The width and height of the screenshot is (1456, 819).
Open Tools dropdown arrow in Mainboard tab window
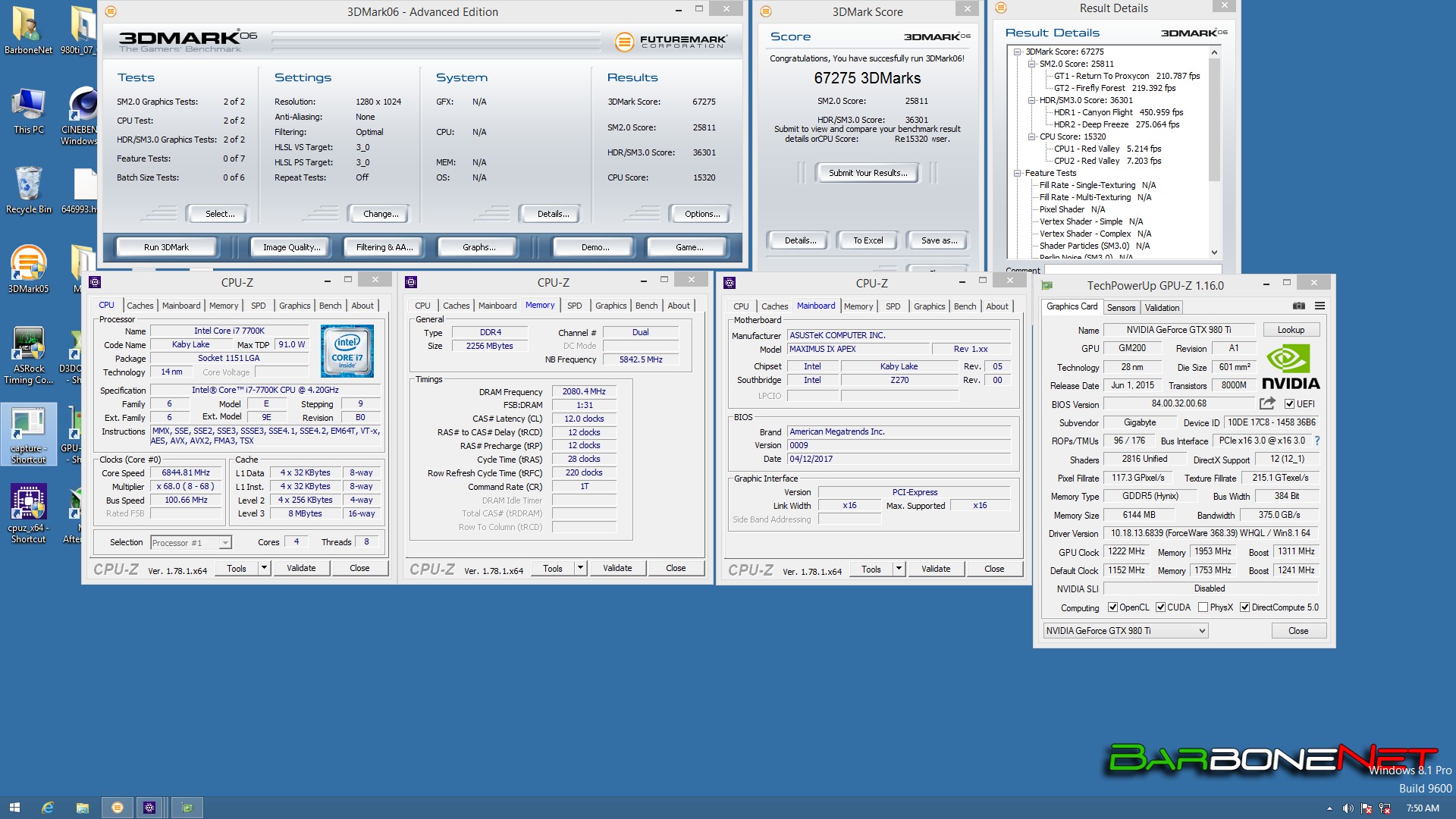coord(899,569)
